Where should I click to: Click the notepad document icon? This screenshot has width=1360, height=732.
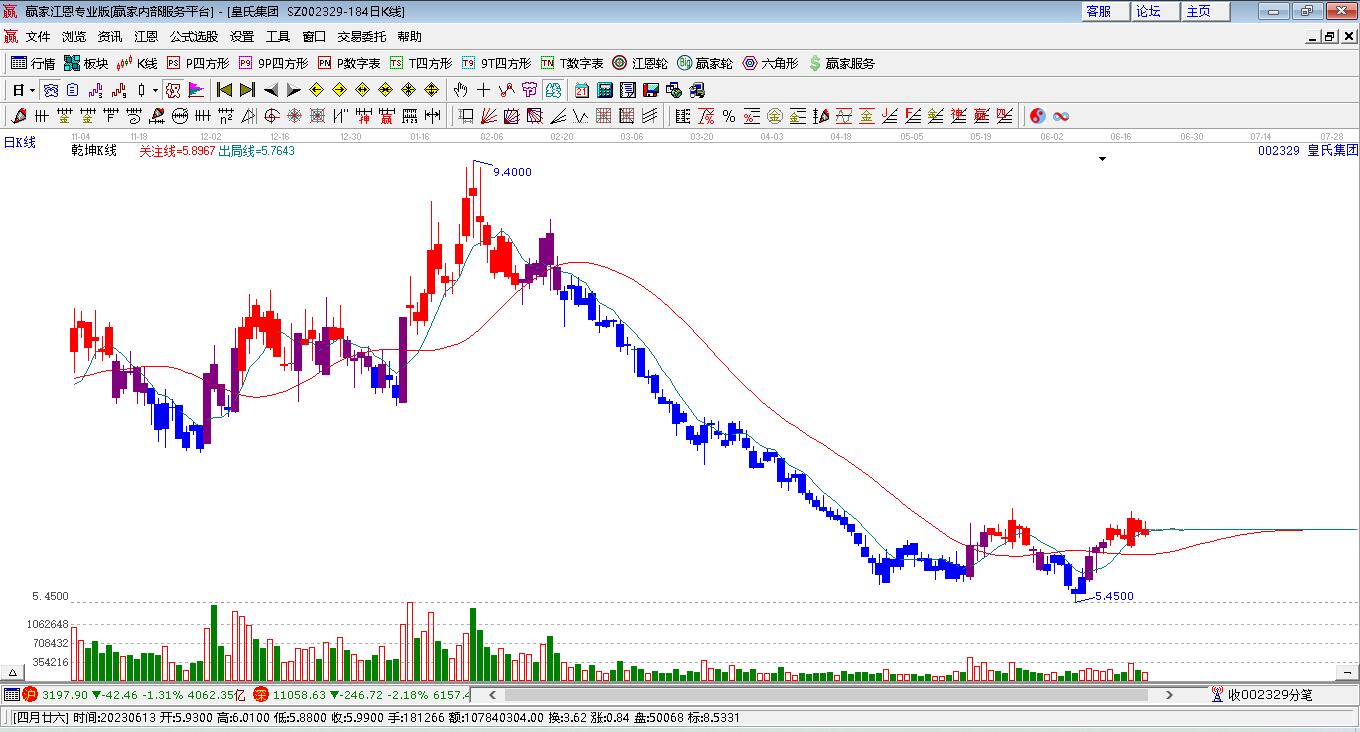pyautogui.click(x=627, y=90)
